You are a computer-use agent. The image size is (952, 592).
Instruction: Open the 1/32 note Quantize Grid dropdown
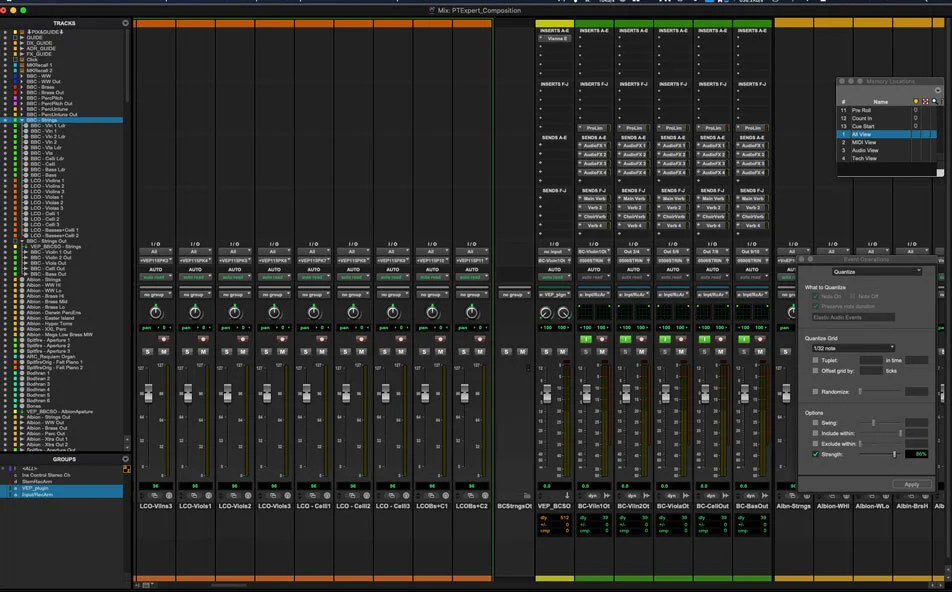click(x=852, y=347)
